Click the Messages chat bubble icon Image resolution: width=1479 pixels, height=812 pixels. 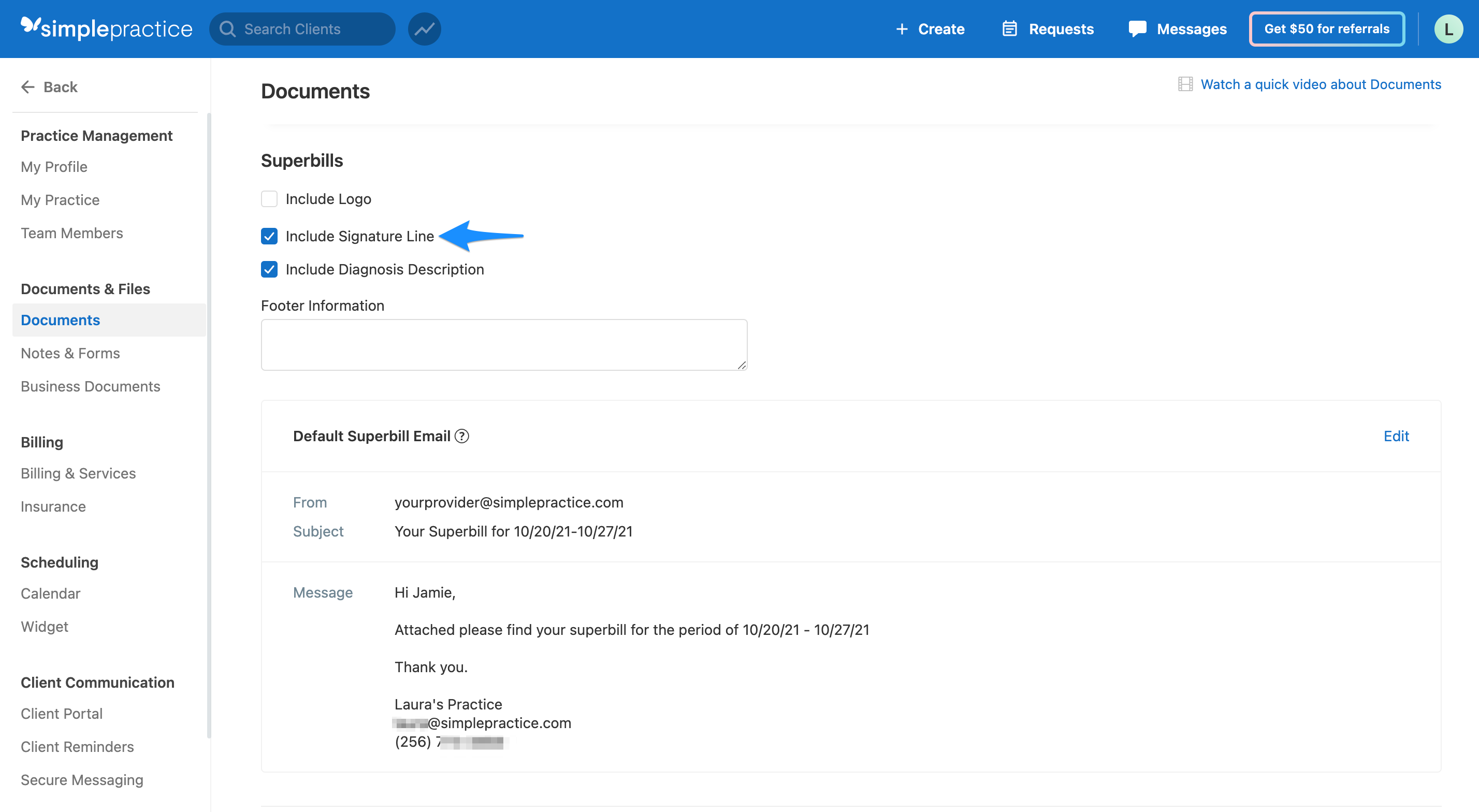(x=1137, y=28)
